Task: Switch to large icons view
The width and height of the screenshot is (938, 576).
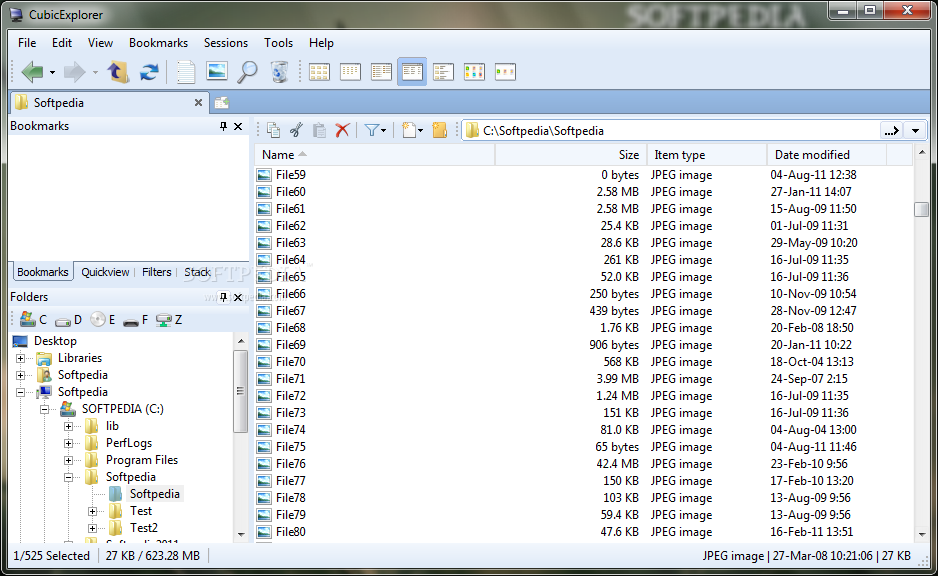Action: pyautogui.click(x=319, y=72)
